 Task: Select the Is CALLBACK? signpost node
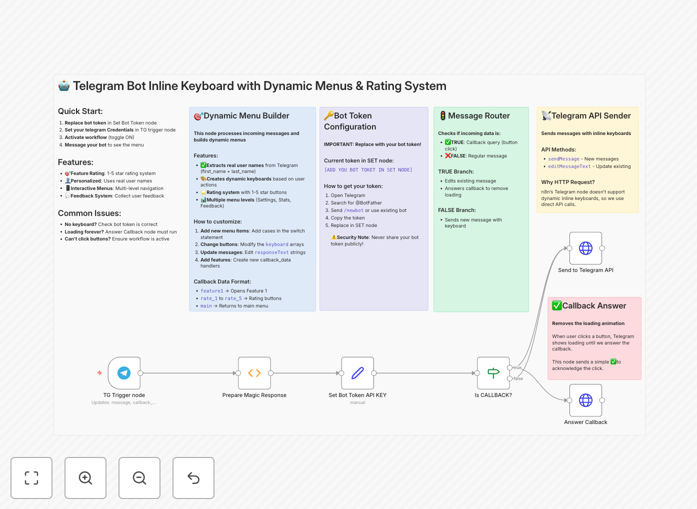pyautogui.click(x=493, y=373)
